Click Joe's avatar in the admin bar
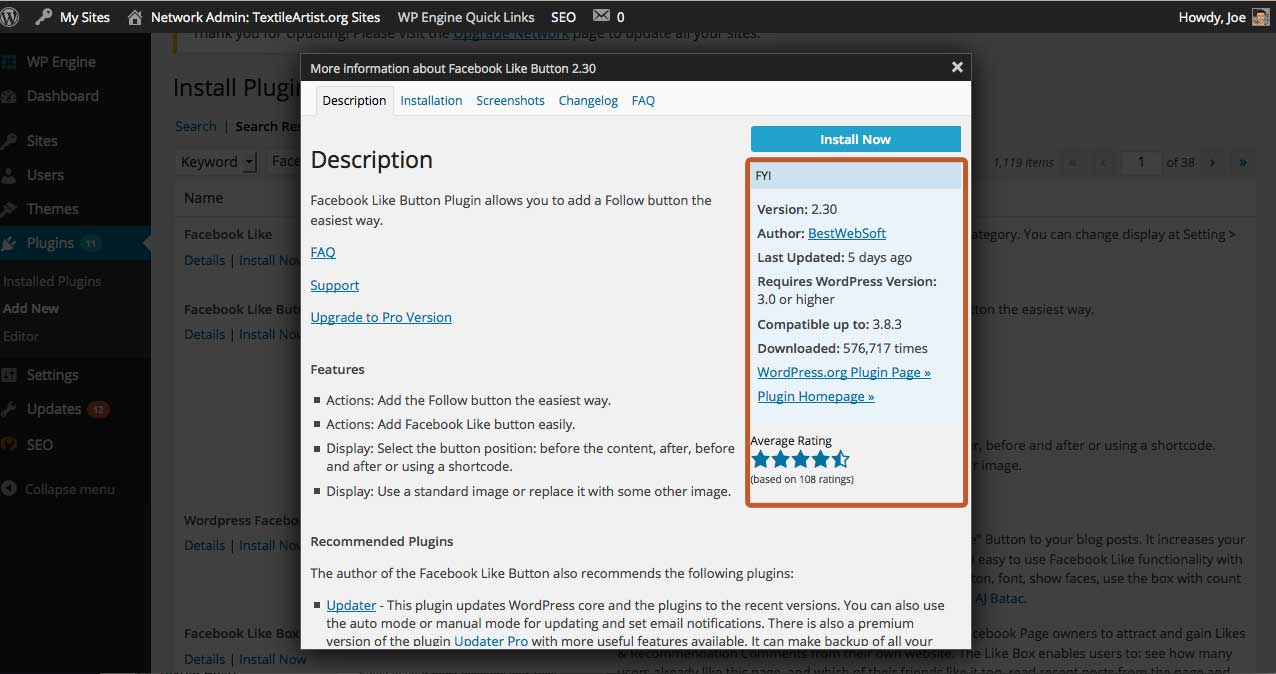Screen dimensions: 1276x674 pyautogui.click(x=1260, y=17)
